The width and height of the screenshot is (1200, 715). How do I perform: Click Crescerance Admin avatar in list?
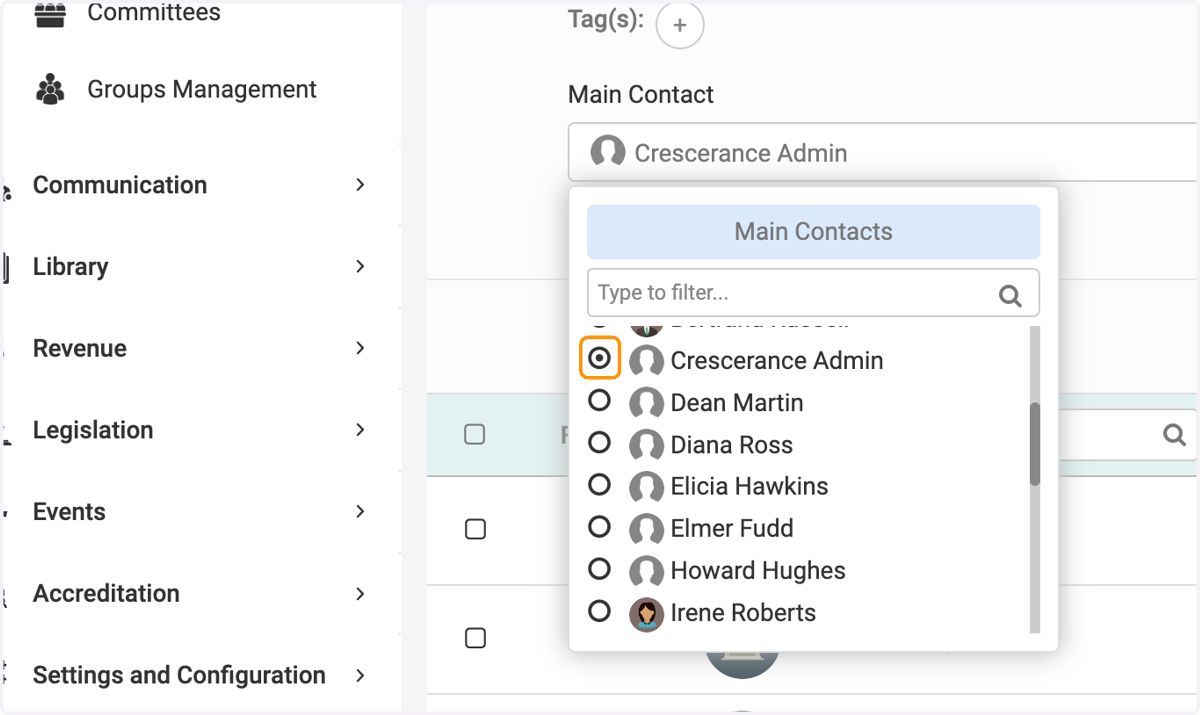click(x=646, y=361)
